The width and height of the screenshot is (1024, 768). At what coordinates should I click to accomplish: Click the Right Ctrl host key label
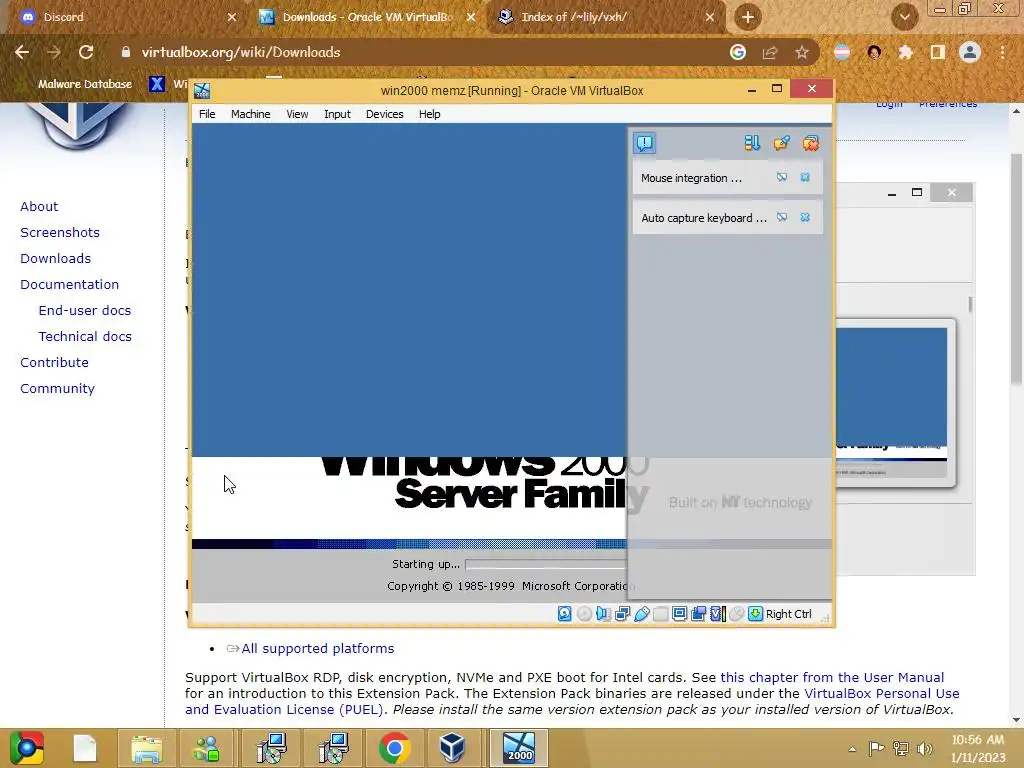[x=788, y=614]
